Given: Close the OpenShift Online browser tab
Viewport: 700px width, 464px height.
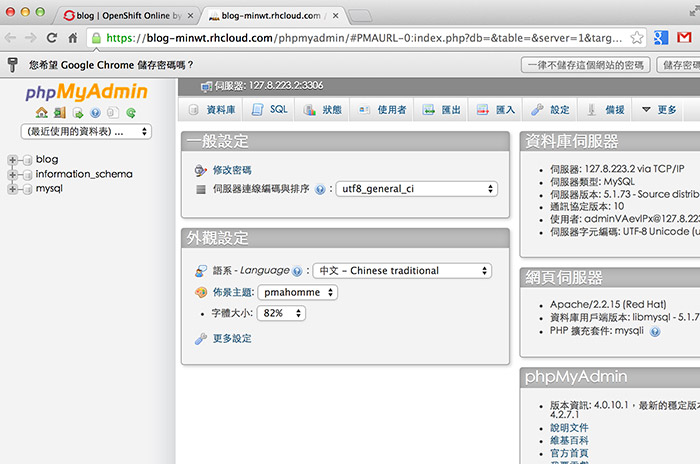Looking at the screenshot, I should (x=191, y=16).
